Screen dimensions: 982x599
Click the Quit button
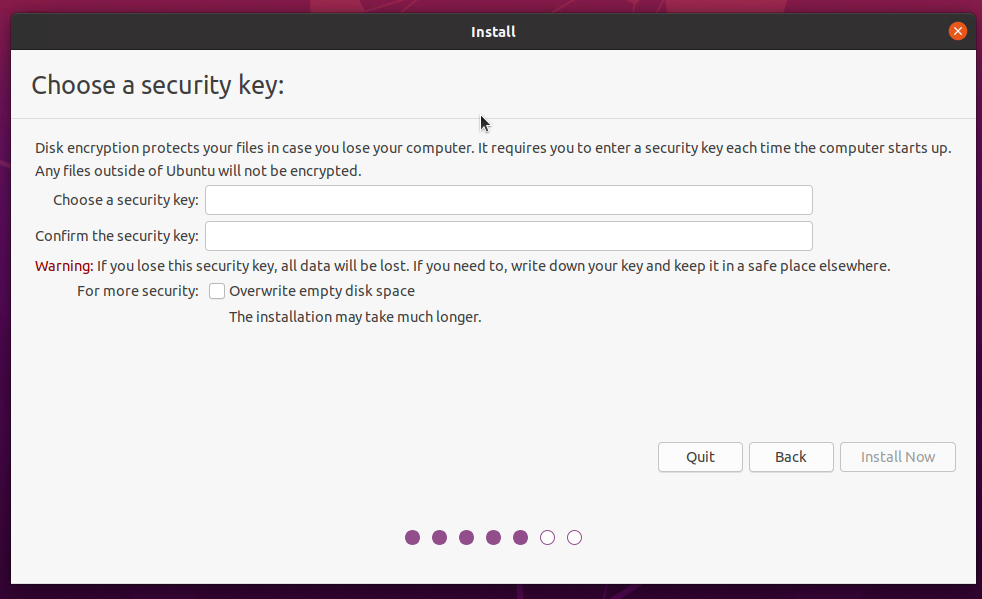click(x=700, y=457)
